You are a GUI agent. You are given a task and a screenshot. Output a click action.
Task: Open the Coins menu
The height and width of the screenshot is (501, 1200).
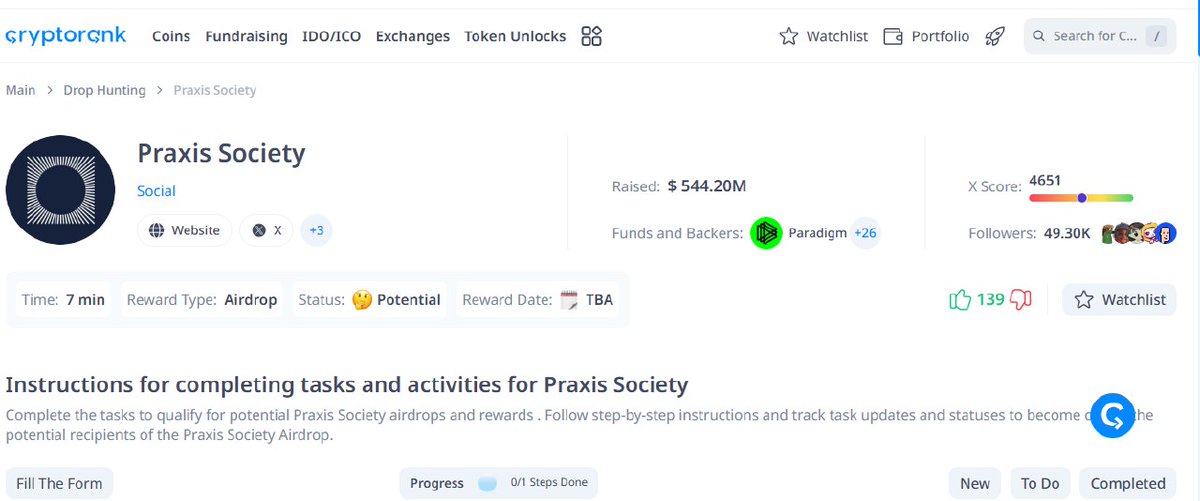(x=171, y=36)
